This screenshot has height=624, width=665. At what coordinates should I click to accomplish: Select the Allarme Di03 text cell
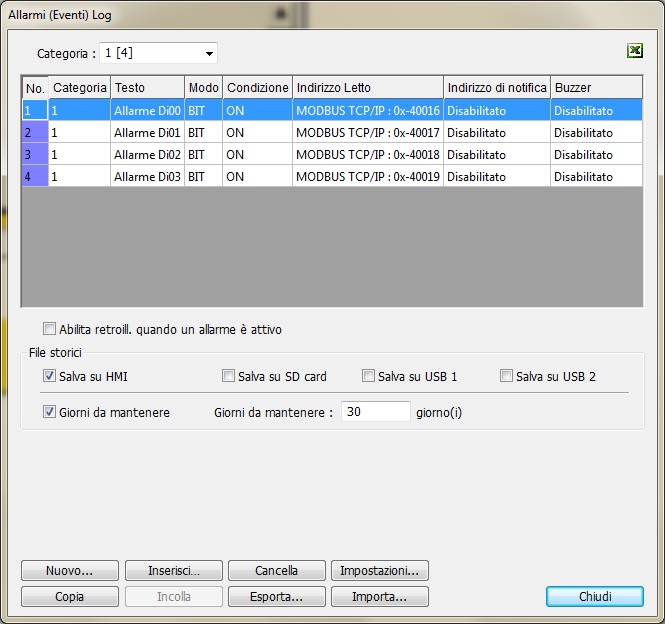click(x=148, y=176)
